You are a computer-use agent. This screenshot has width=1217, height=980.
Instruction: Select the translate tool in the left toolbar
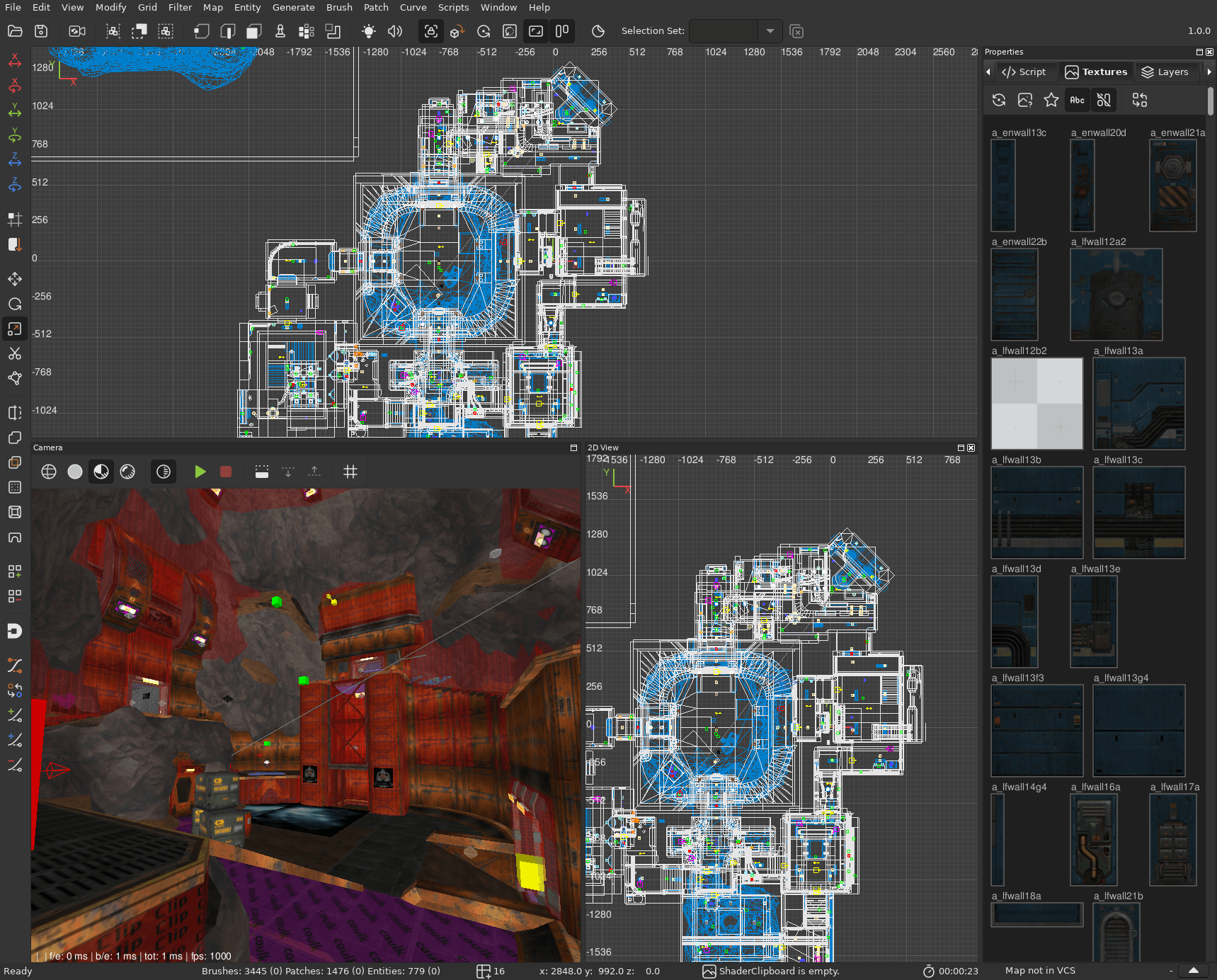pyautogui.click(x=15, y=279)
